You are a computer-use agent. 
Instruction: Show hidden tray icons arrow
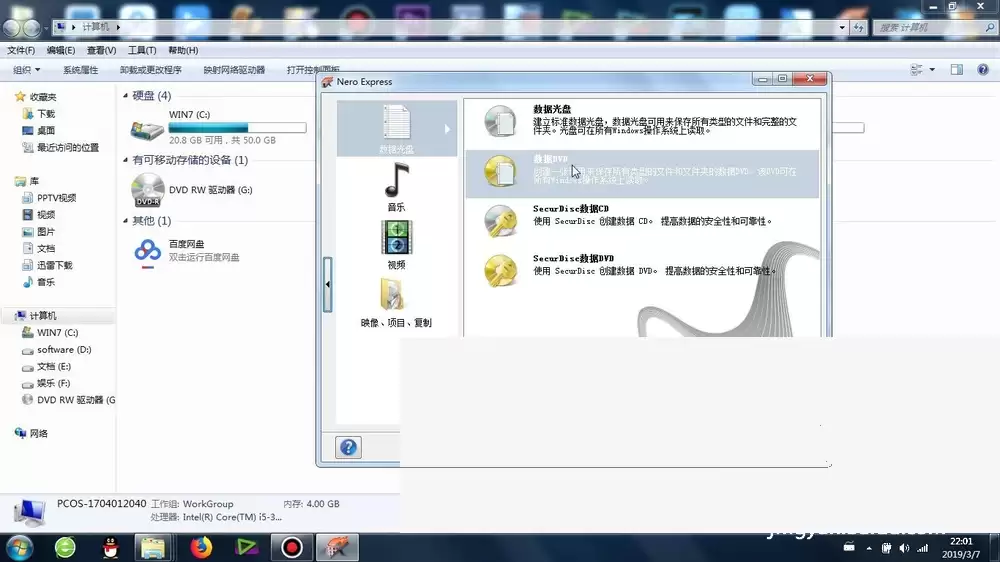point(869,548)
